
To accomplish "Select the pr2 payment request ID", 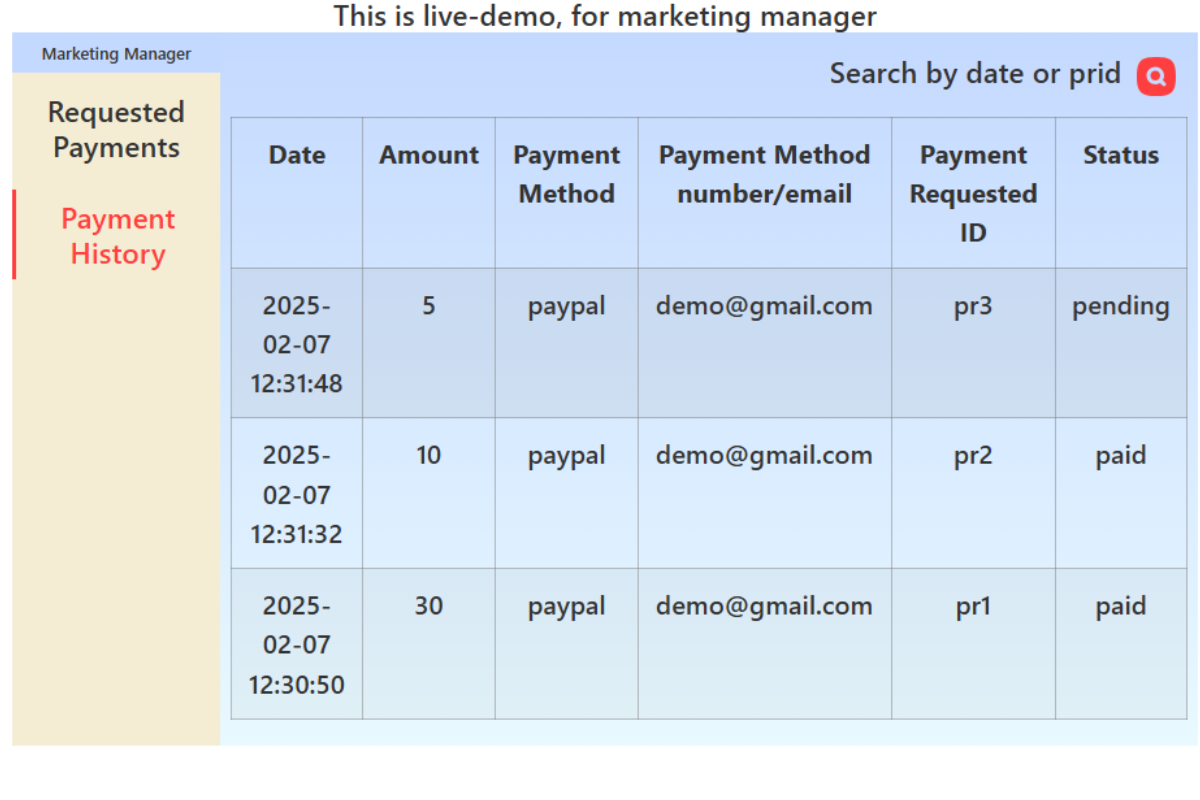I will point(973,456).
